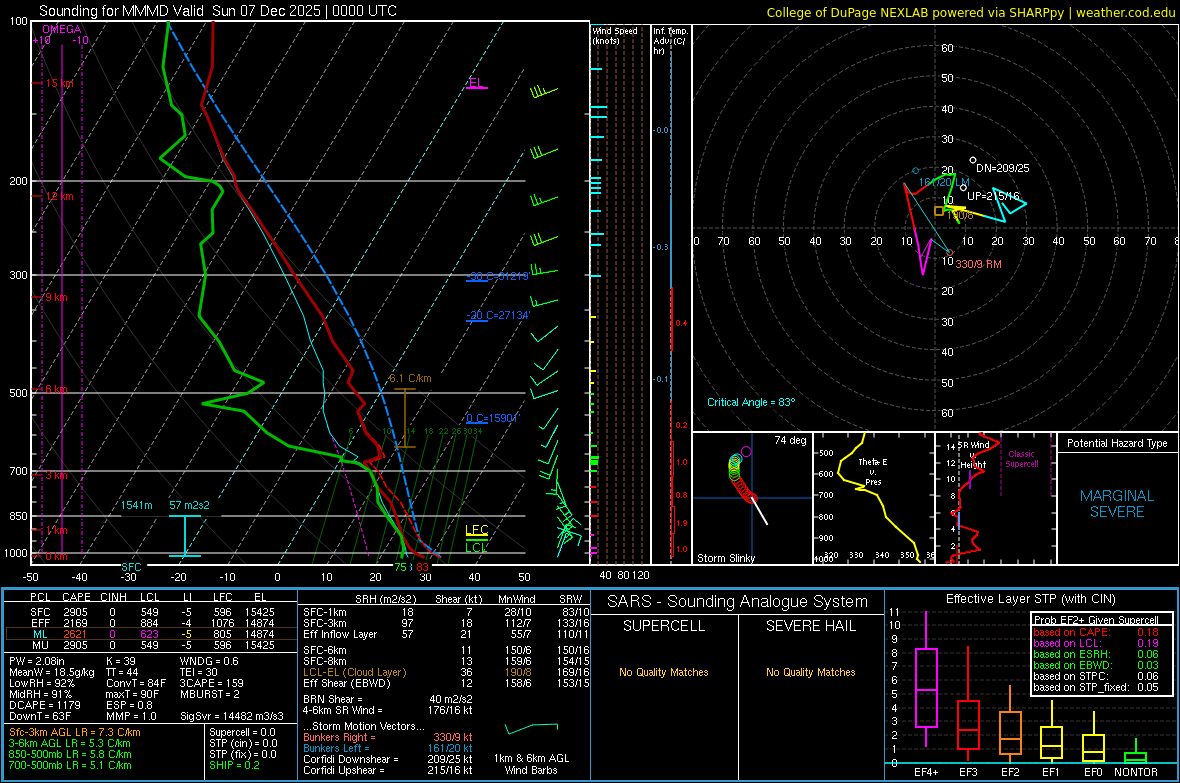This screenshot has width=1180, height=783.
Task: Click 'No Quality Matches' under SEVERE HAIL
Action: pos(810,672)
